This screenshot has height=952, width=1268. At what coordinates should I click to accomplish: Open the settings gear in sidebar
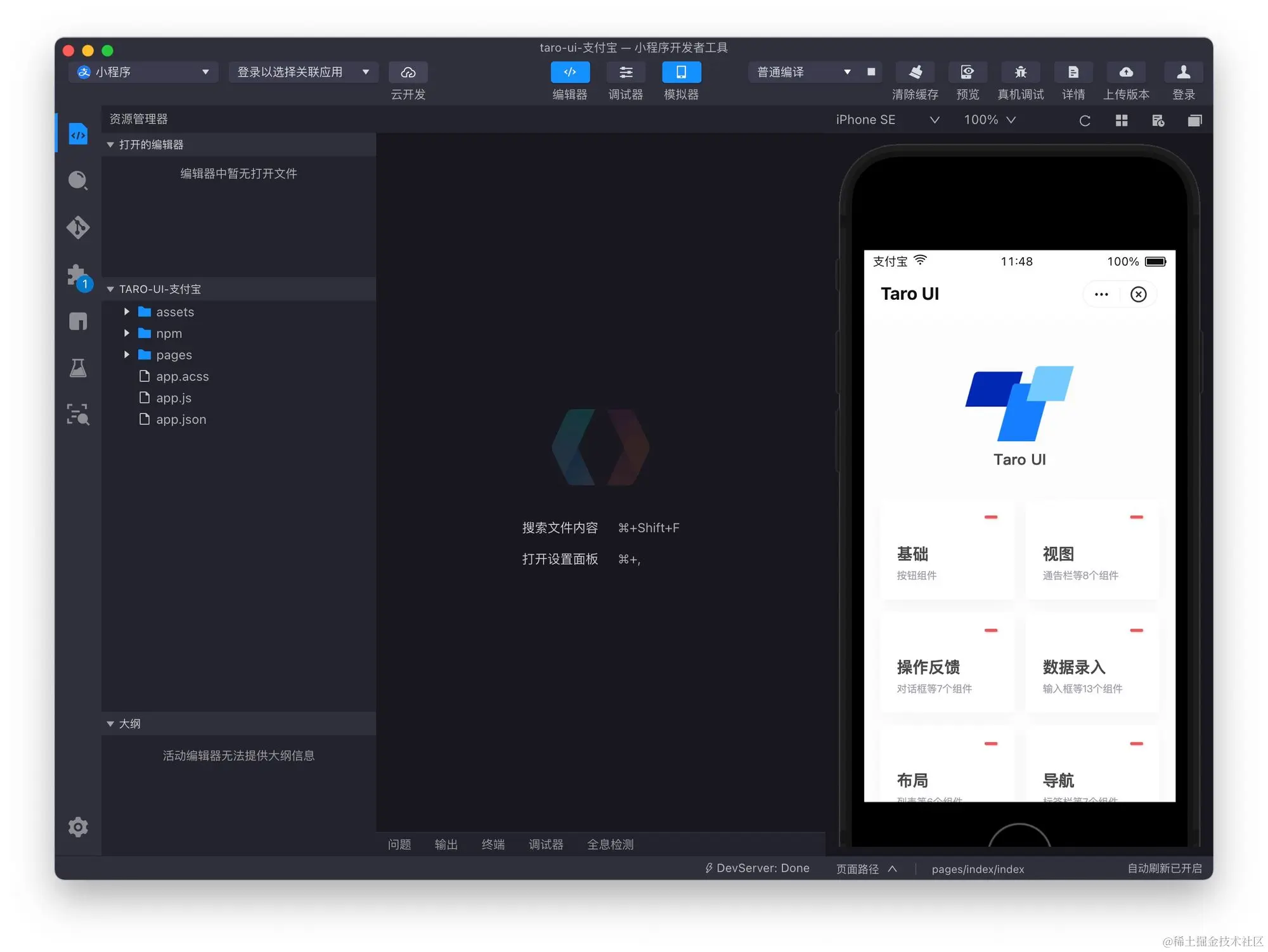(x=78, y=827)
